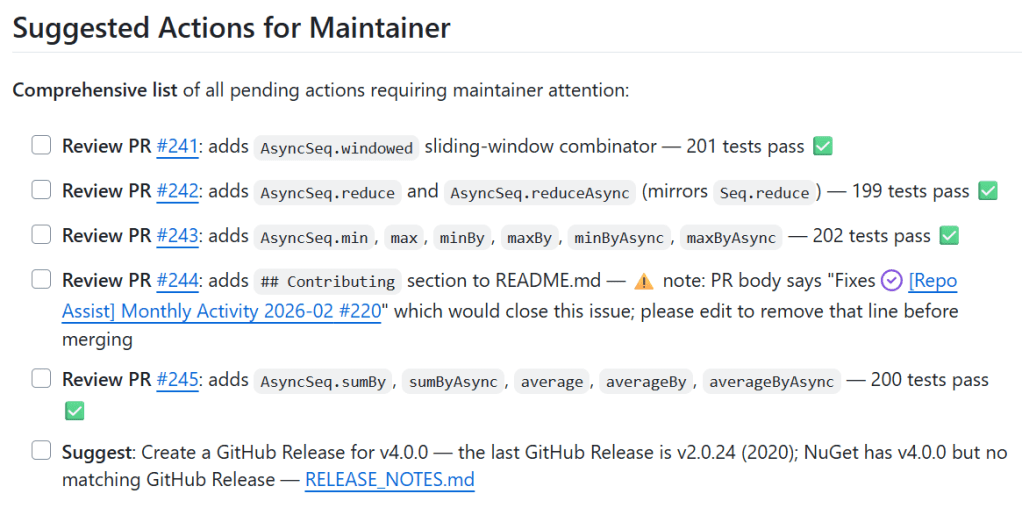Viewport: 1022px width, 515px height.
Task: Mark Review PR #243 task as done
Action: point(41,236)
